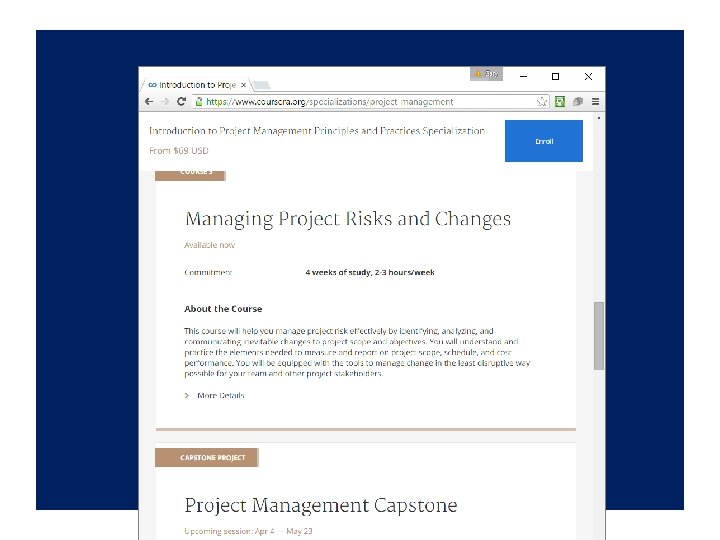This screenshot has width=720, height=540.
Task: Click the user profile badge in title bar
Action: coord(486,74)
